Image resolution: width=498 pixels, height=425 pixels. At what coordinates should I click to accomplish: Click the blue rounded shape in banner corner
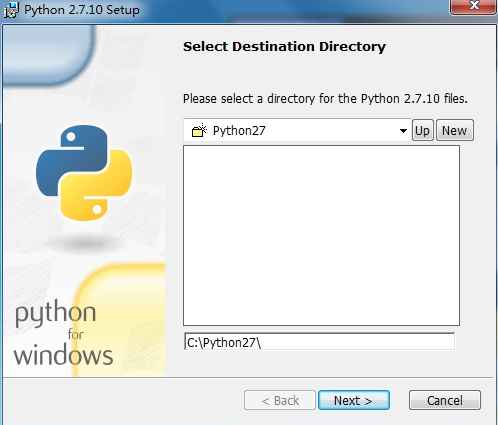pos(49,54)
